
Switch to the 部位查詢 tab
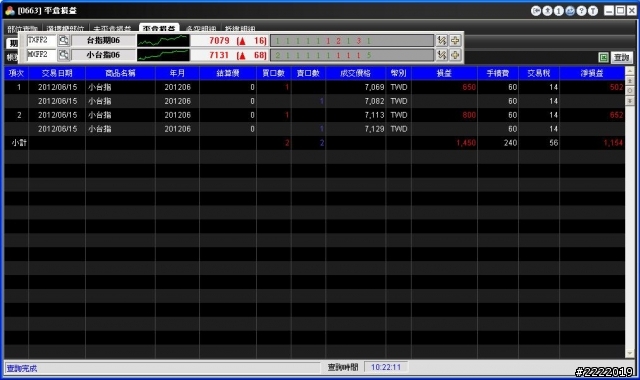point(22,28)
